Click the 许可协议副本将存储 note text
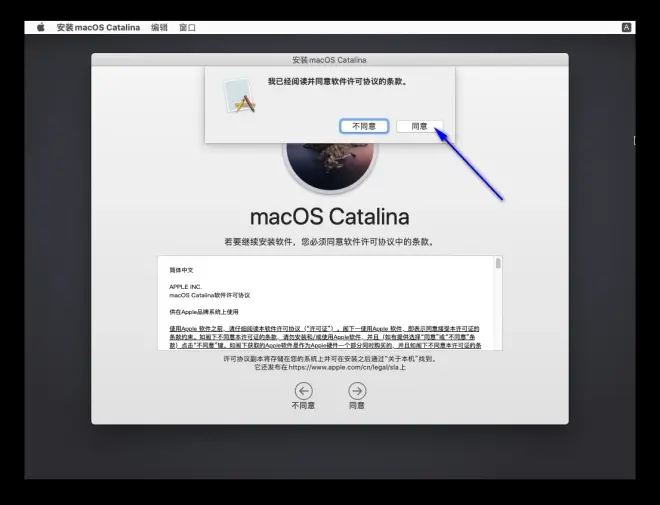660x505 pixels. click(330, 359)
